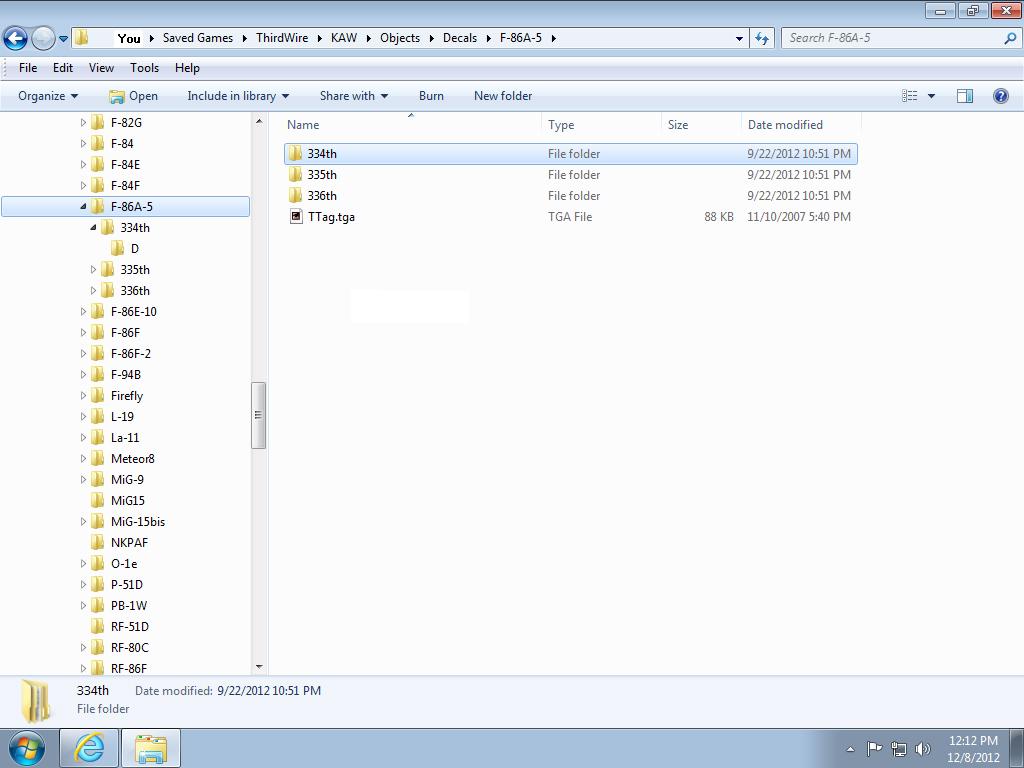Click the Windows Explorer taskbar icon

tap(151, 748)
